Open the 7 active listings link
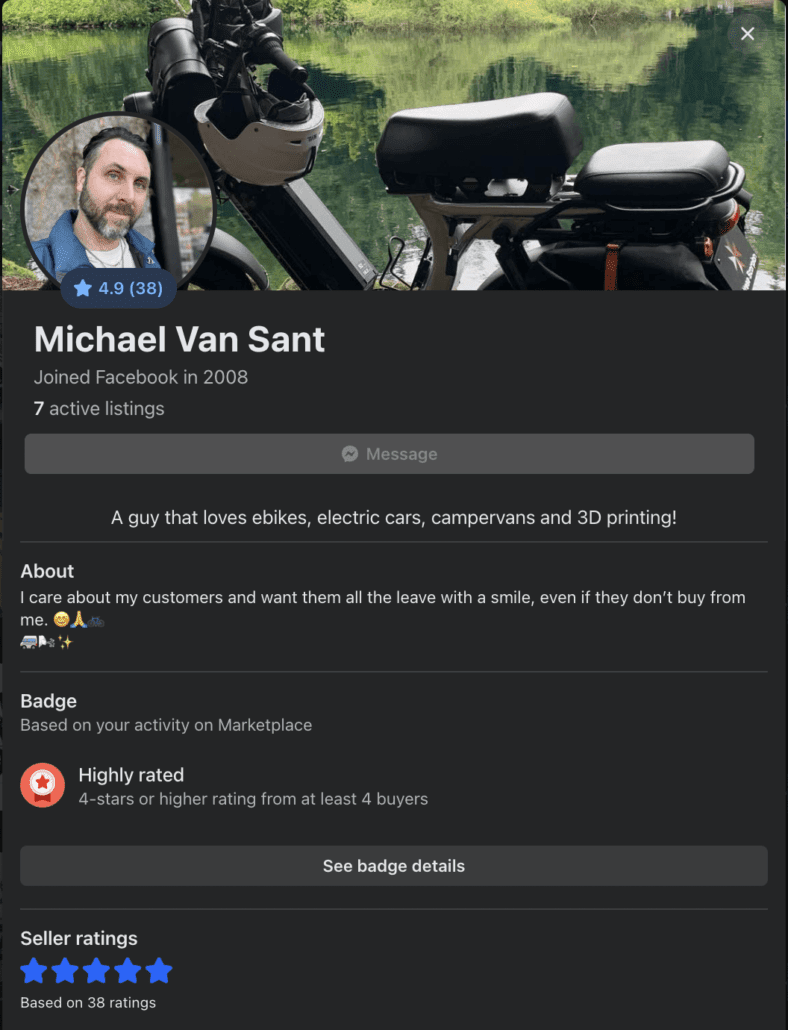This screenshot has height=1030, width=788. [x=99, y=409]
